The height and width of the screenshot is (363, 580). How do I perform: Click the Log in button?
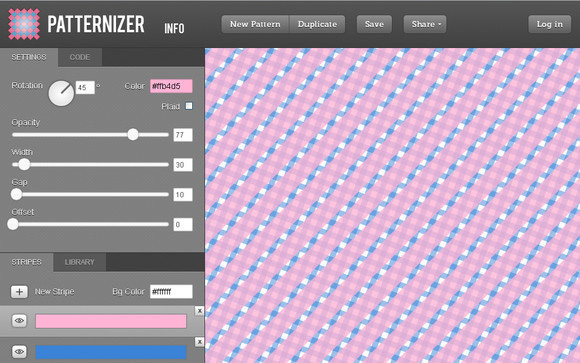[x=550, y=24]
